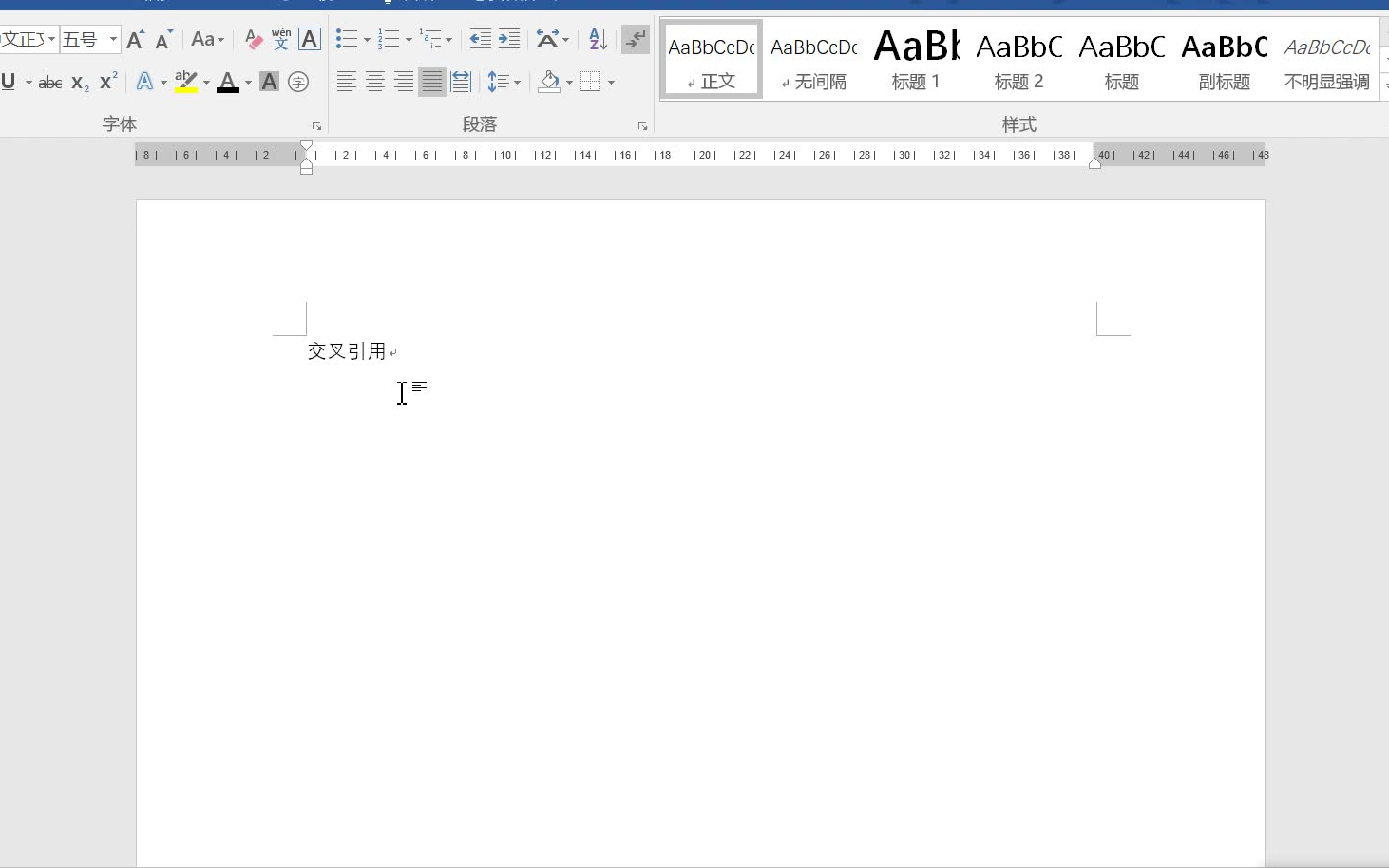Apply the 标题 2 style
Image resolution: width=1389 pixels, height=868 pixels.
tap(1018, 59)
